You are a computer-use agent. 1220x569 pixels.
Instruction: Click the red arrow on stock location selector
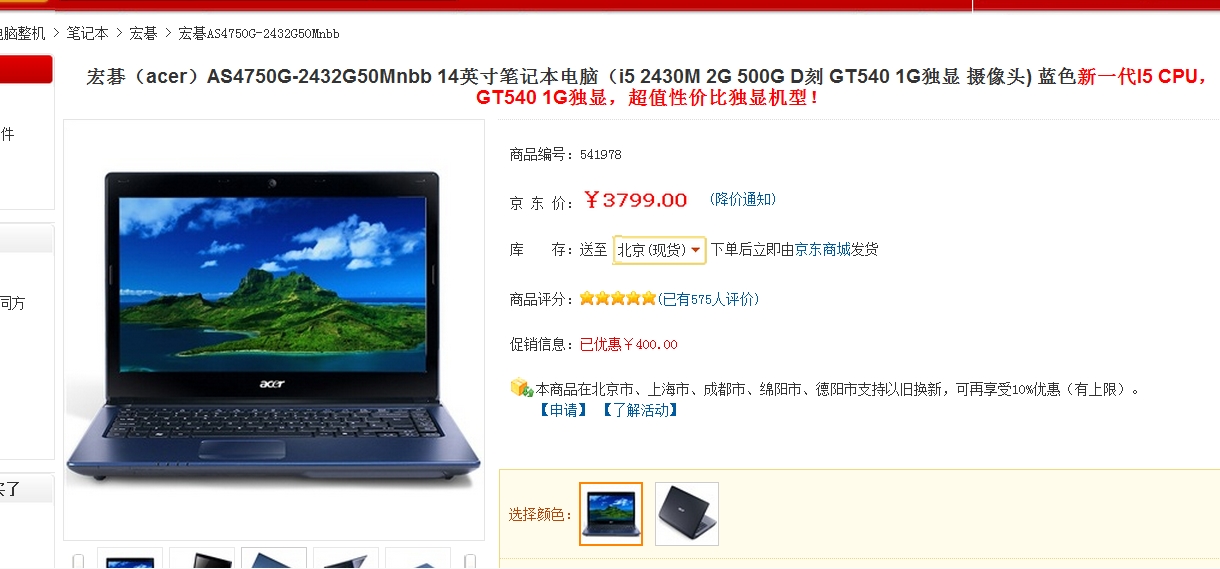(x=696, y=250)
